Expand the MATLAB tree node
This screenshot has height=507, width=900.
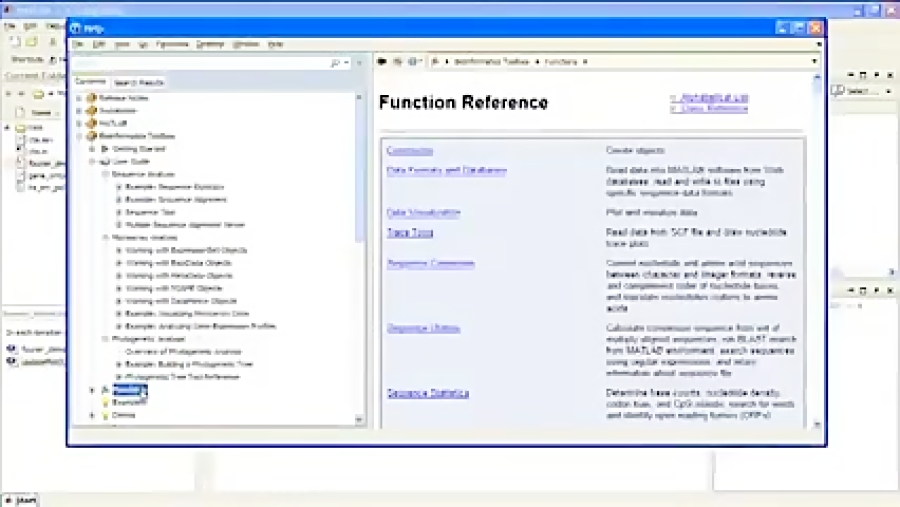point(79,123)
